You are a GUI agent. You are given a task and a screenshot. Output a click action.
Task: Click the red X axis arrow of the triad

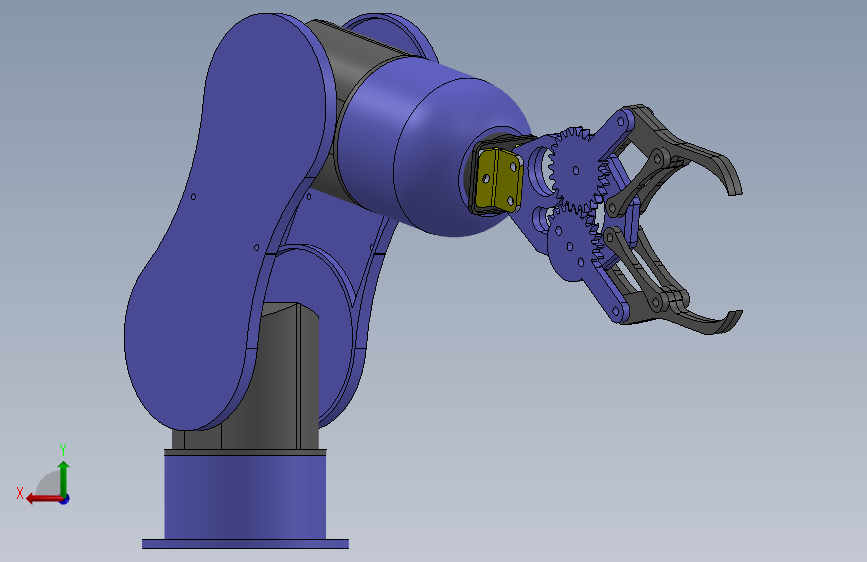pyautogui.click(x=43, y=499)
